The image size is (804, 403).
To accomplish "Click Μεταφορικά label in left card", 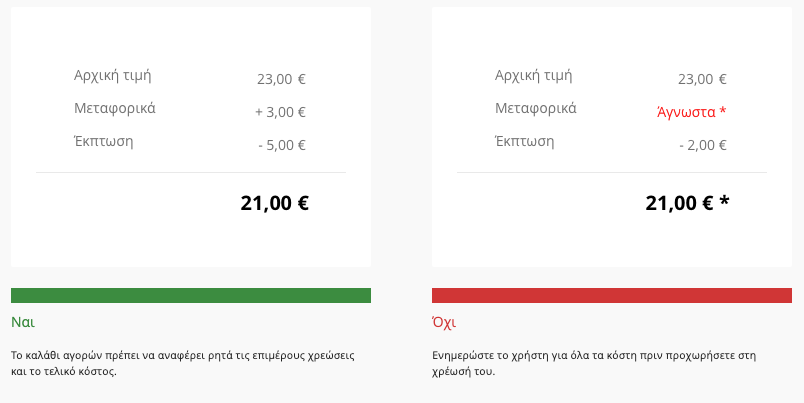I will click(x=115, y=108).
